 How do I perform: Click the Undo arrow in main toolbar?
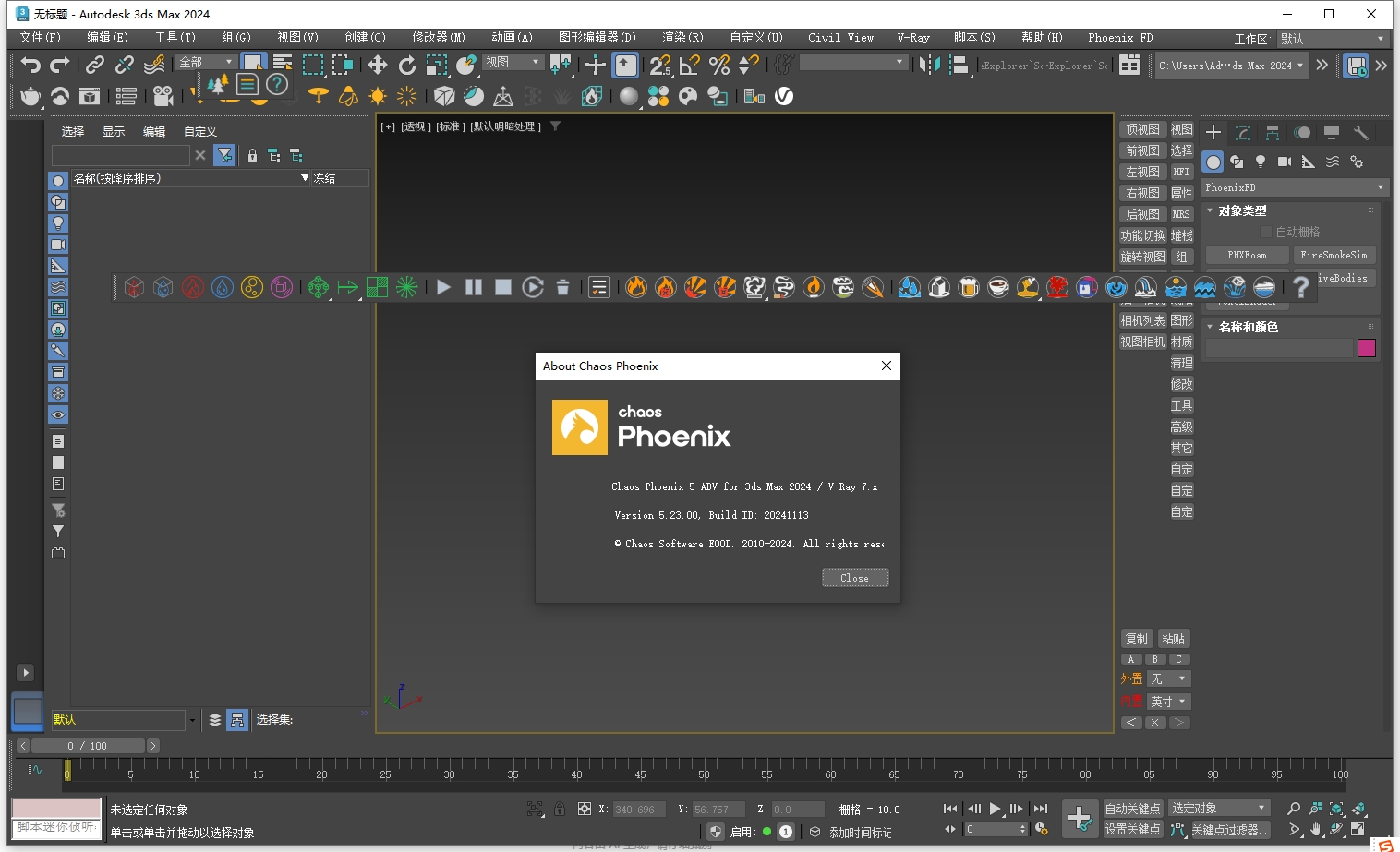click(x=30, y=65)
